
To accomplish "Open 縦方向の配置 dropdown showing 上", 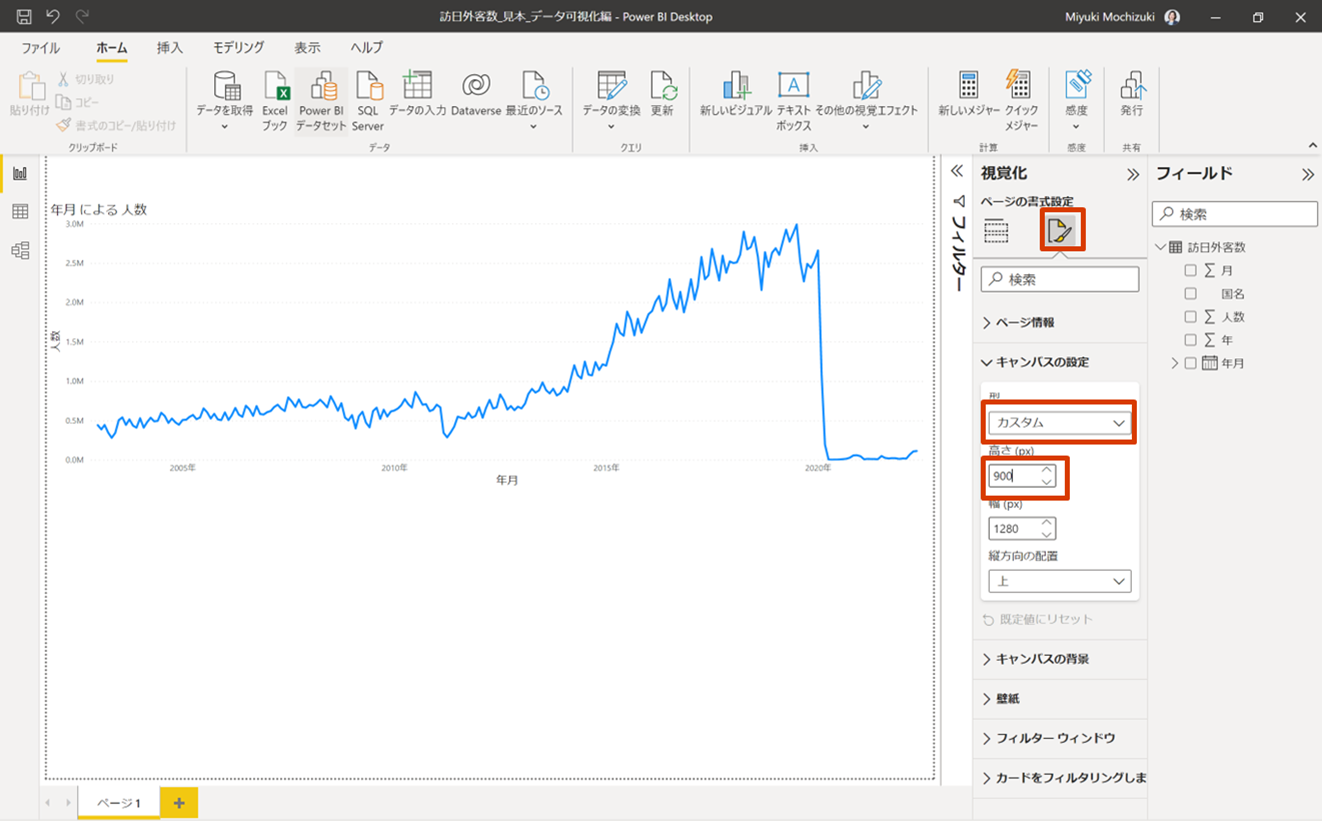I will coord(1059,581).
